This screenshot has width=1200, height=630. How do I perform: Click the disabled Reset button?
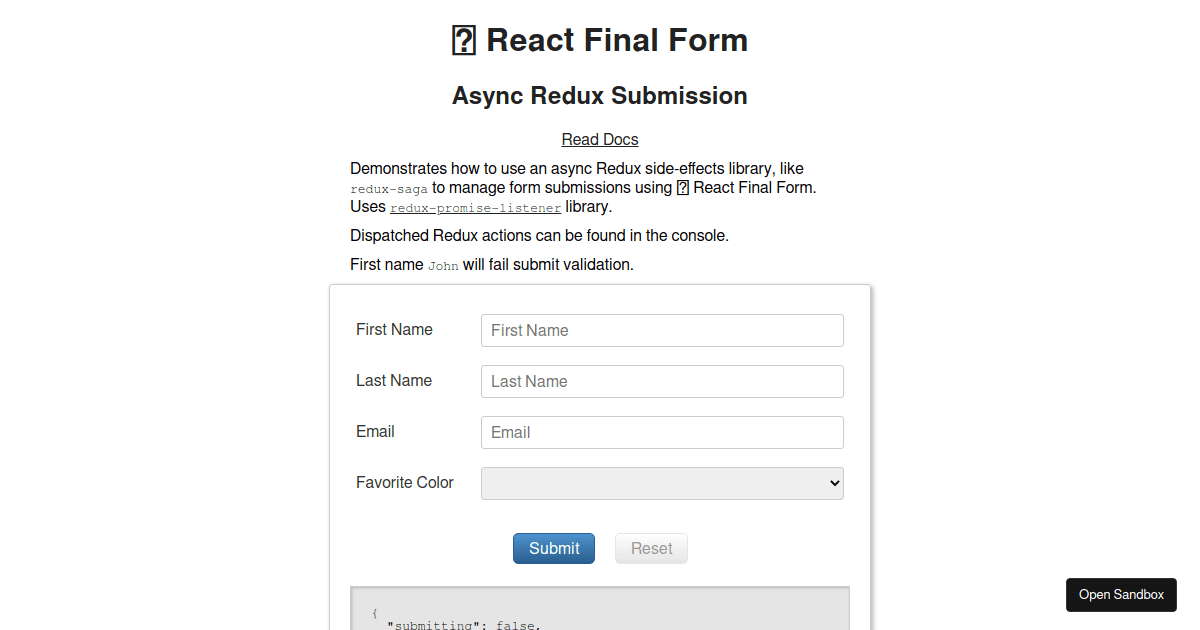[651, 548]
